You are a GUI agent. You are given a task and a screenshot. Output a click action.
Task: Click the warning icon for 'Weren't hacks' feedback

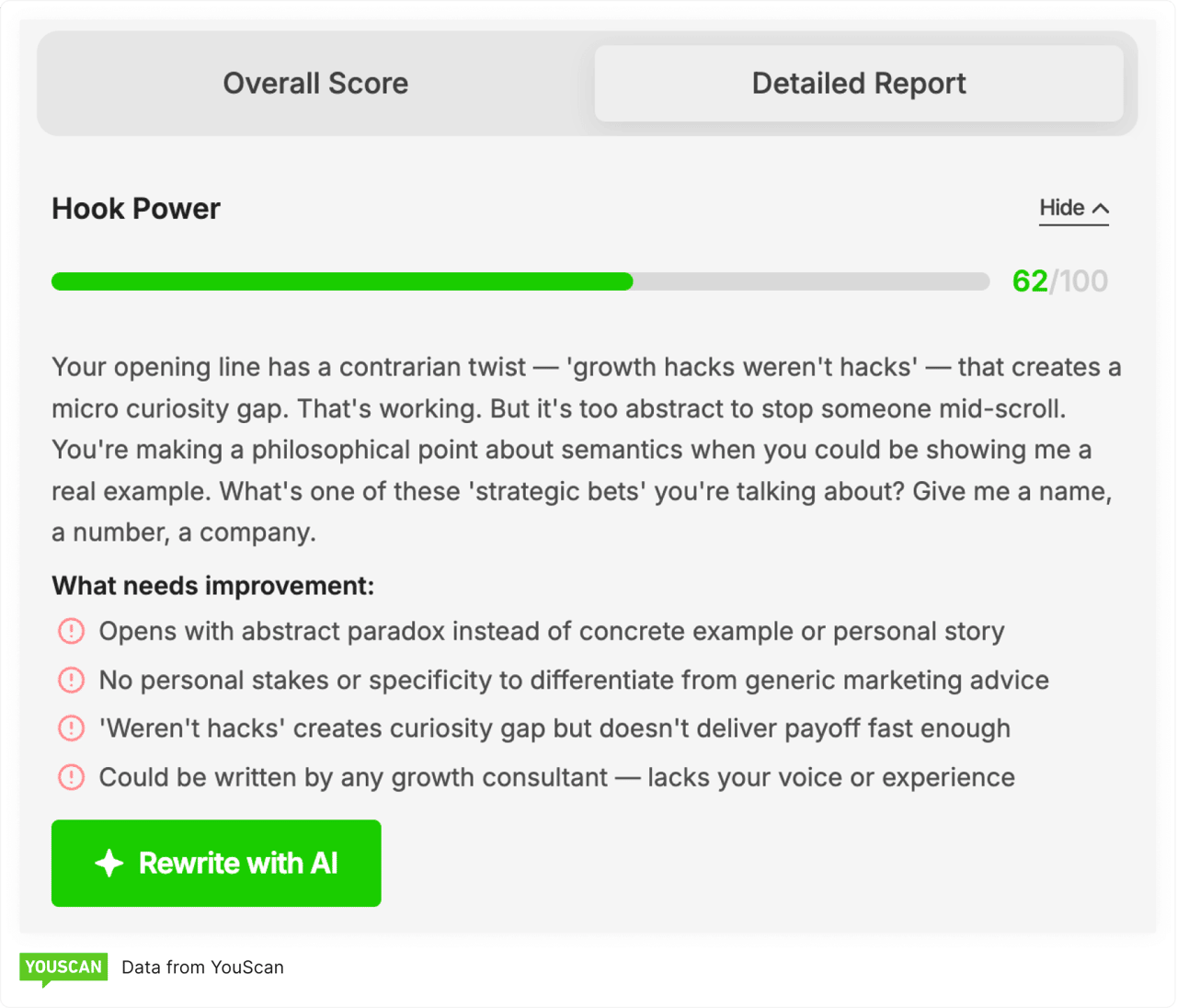pyautogui.click(x=71, y=728)
